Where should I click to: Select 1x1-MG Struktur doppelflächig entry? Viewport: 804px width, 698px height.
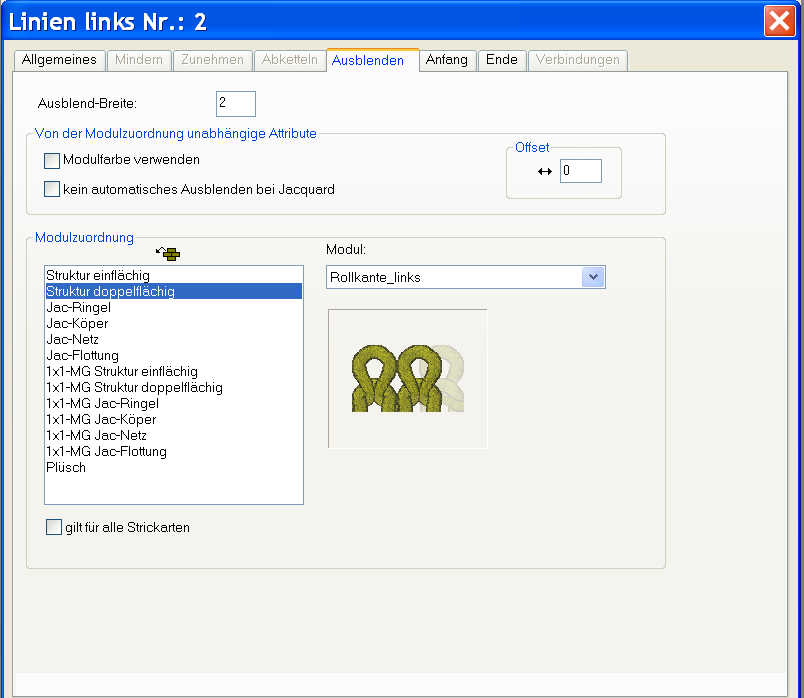coord(134,387)
